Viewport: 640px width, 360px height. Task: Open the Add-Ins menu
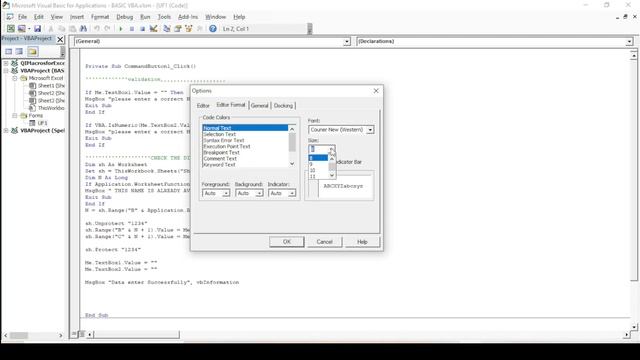(x=188, y=17)
